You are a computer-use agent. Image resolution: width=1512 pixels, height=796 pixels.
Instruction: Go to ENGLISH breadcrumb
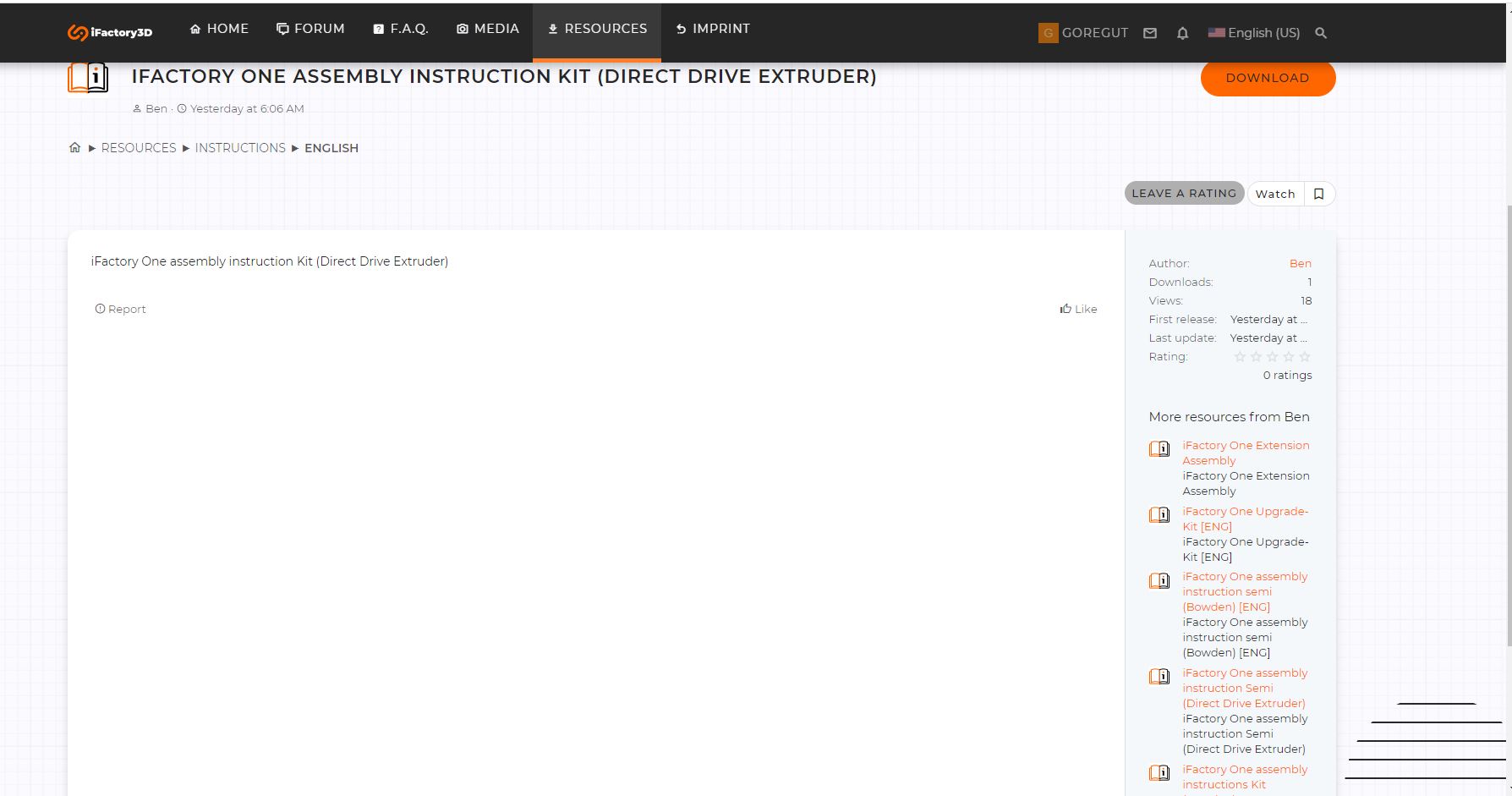click(331, 148)
